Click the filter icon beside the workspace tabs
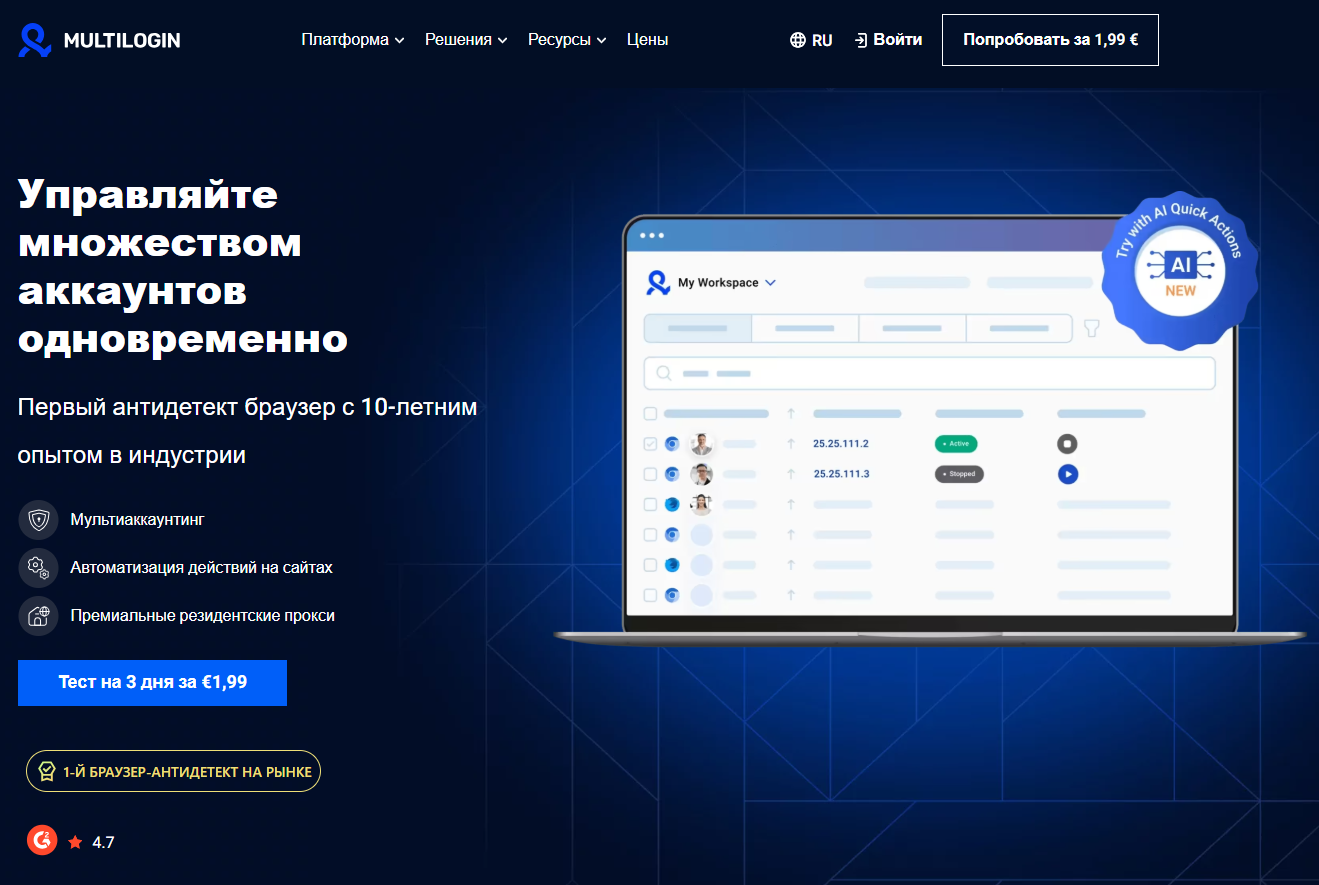The height and width of the screenshot is (885, 1319). click(x=1090, y=328)
